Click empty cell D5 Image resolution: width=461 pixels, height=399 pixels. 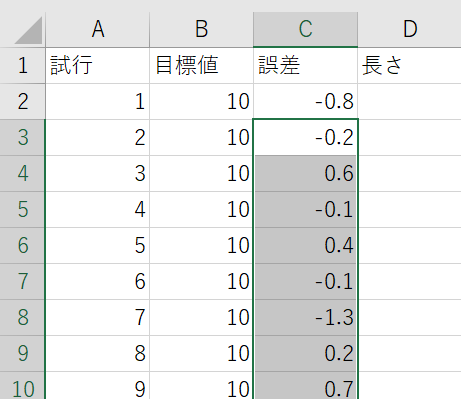pyautogui.click(x=410, y=209)
